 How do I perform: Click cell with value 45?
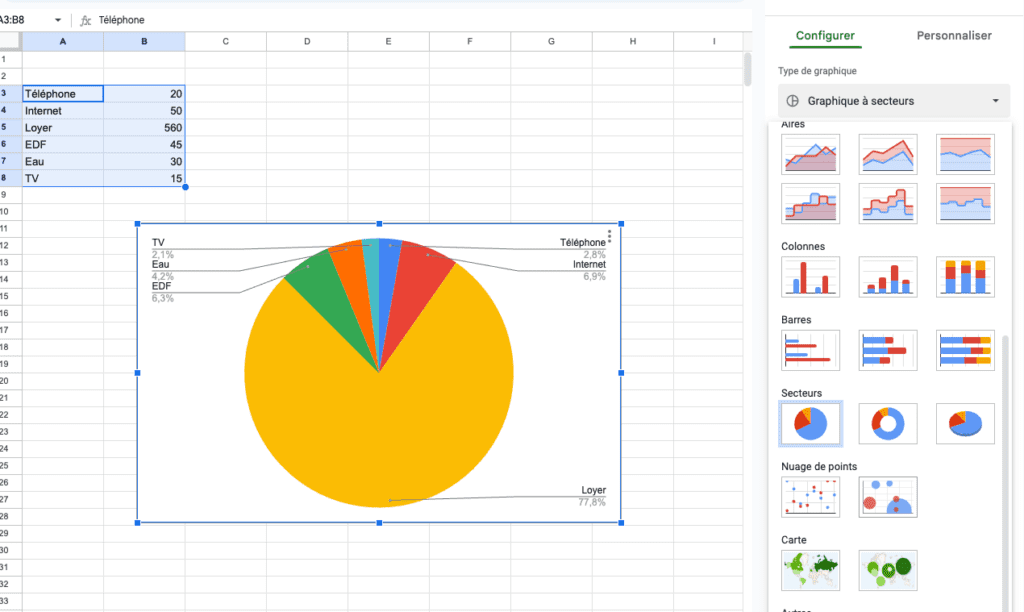pos(144,144)
